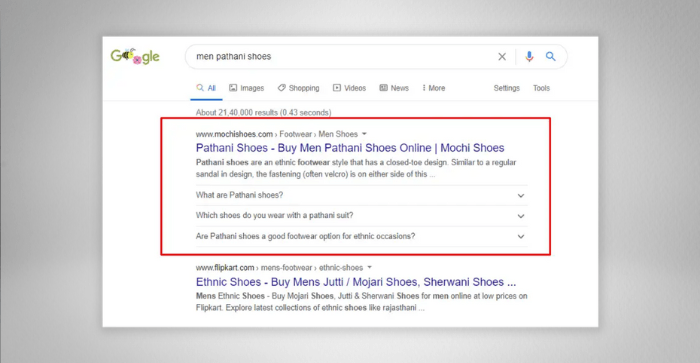Open the Shopping results tab
The width and height of the screenshot is (700, 363).
tap(298, 88)
